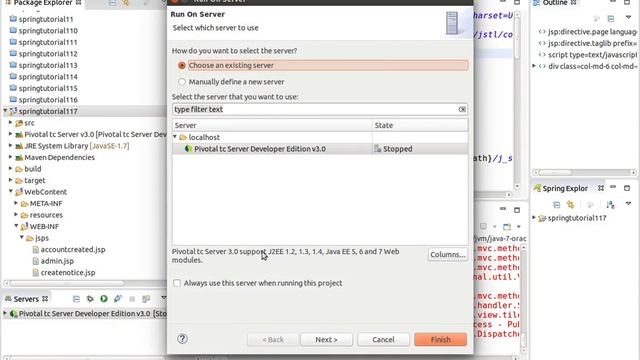Image resolution: width=640 pixels, height=360 pixels.
Task: Expand the META-INF folder
Action: coord(16,203)
